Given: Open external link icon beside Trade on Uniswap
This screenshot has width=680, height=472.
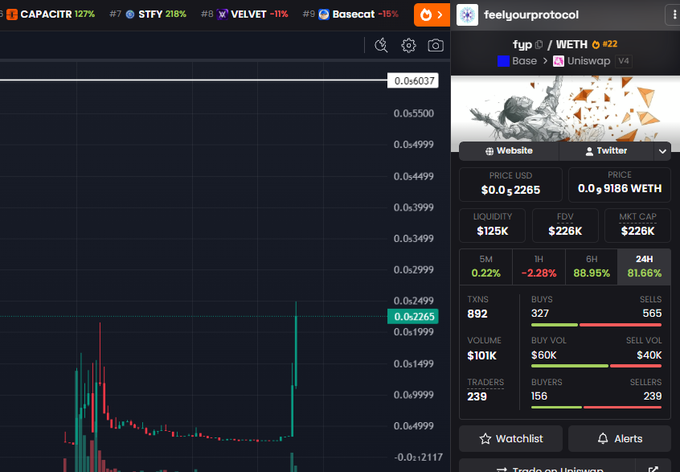Looking at the screenshot, I should click(x=653, y=469).
